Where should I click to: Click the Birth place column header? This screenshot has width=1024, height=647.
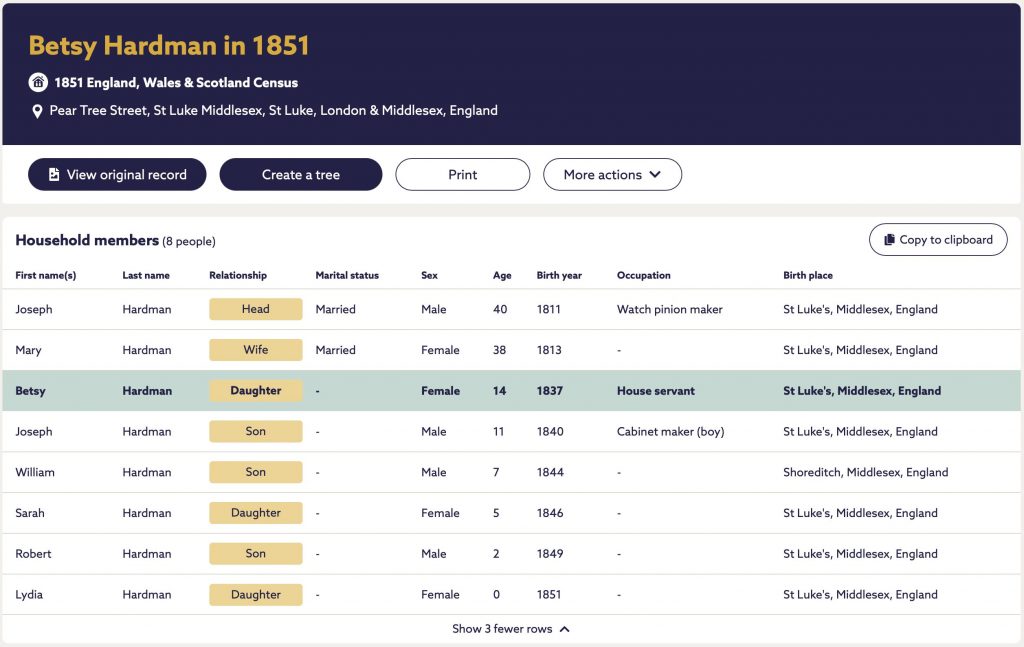tap(808, 276)
